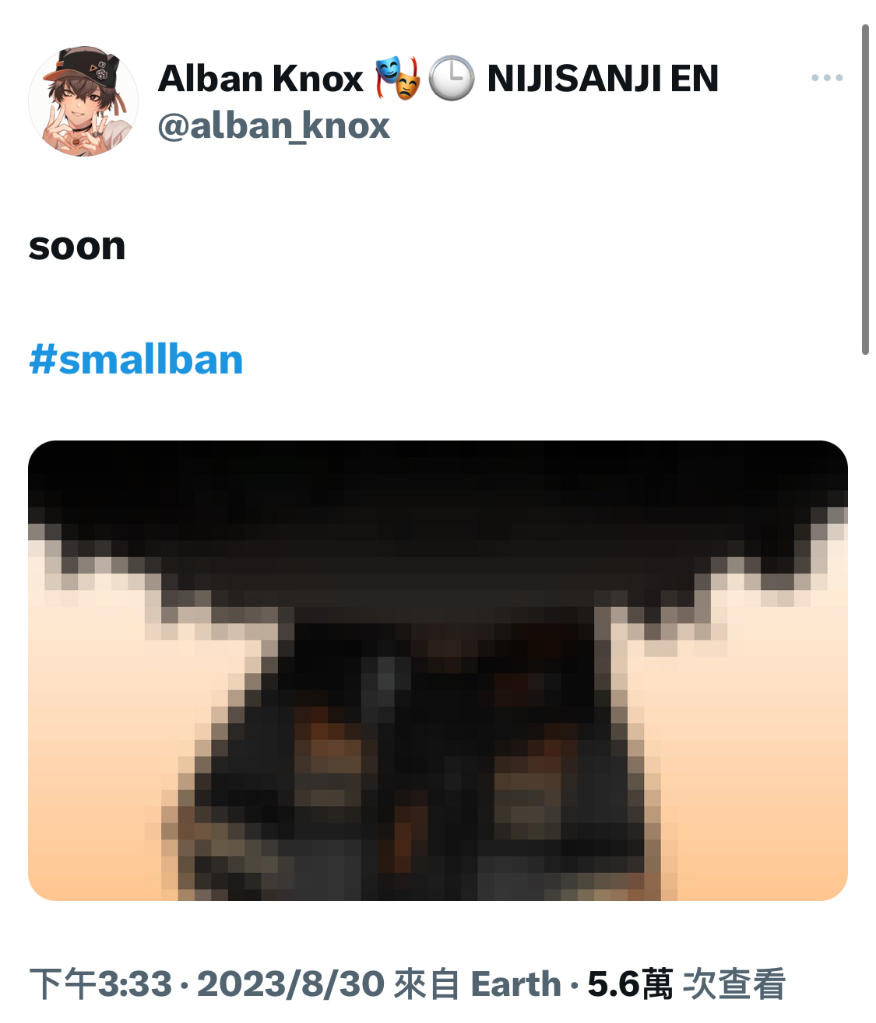Click the 來自 text before Earth
The width and height of the screenshot is (876, 1023).
coord(427,984)
